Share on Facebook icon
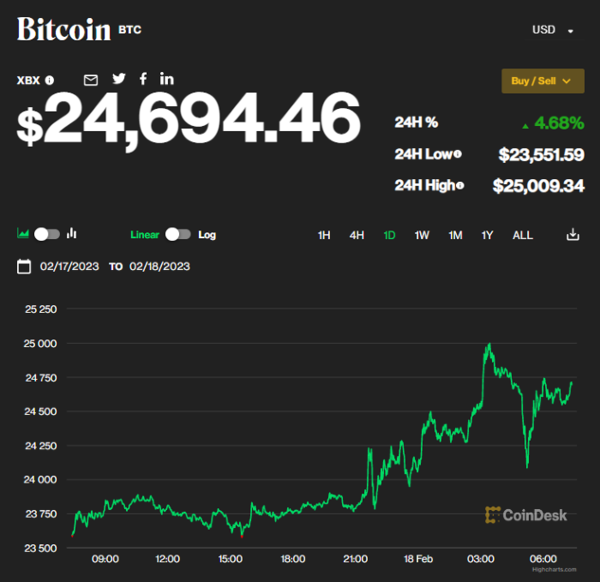 tap(144, 79)
